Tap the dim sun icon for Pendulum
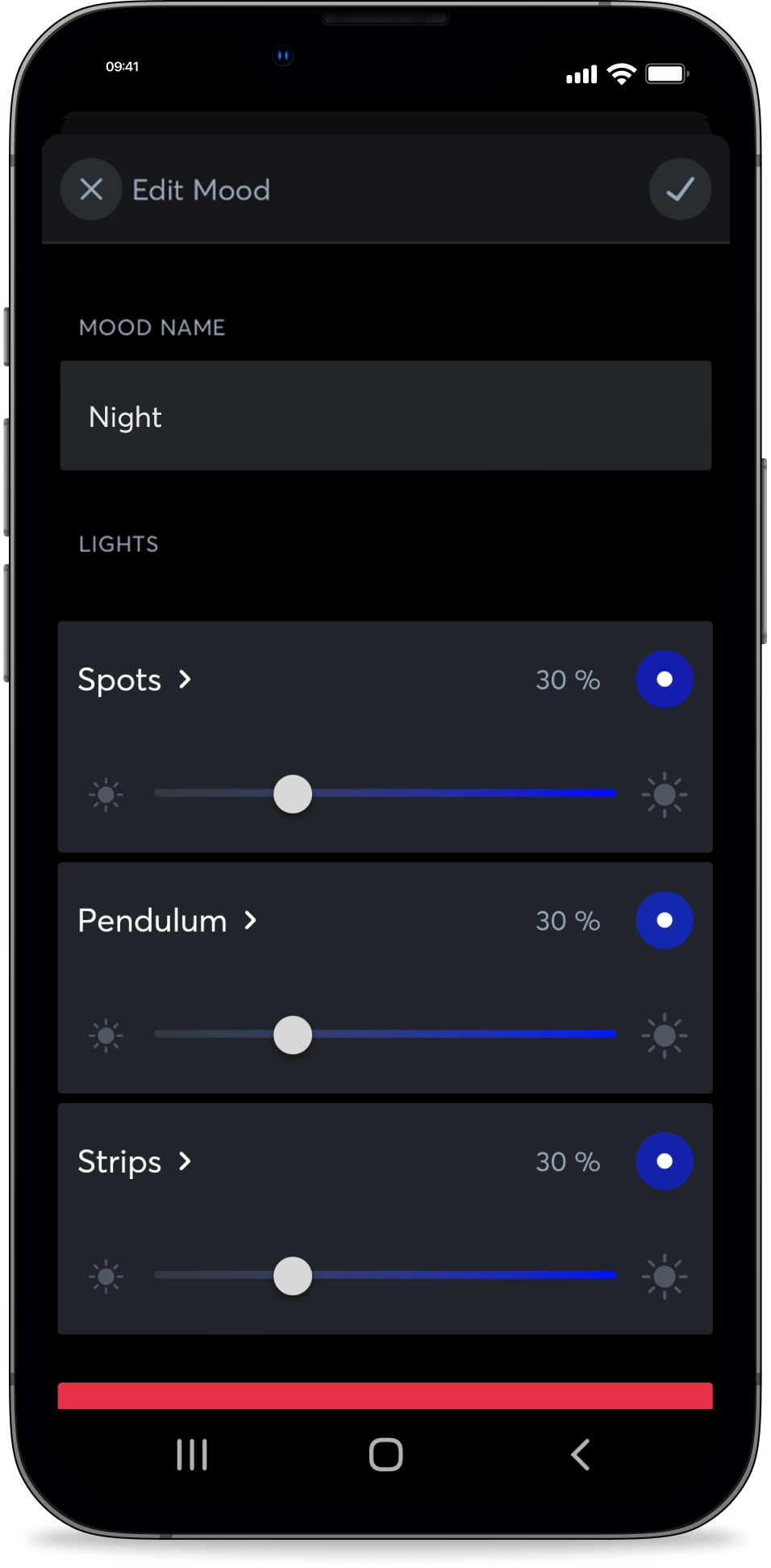771x1568 pixels. click(x=106, y=1035)
